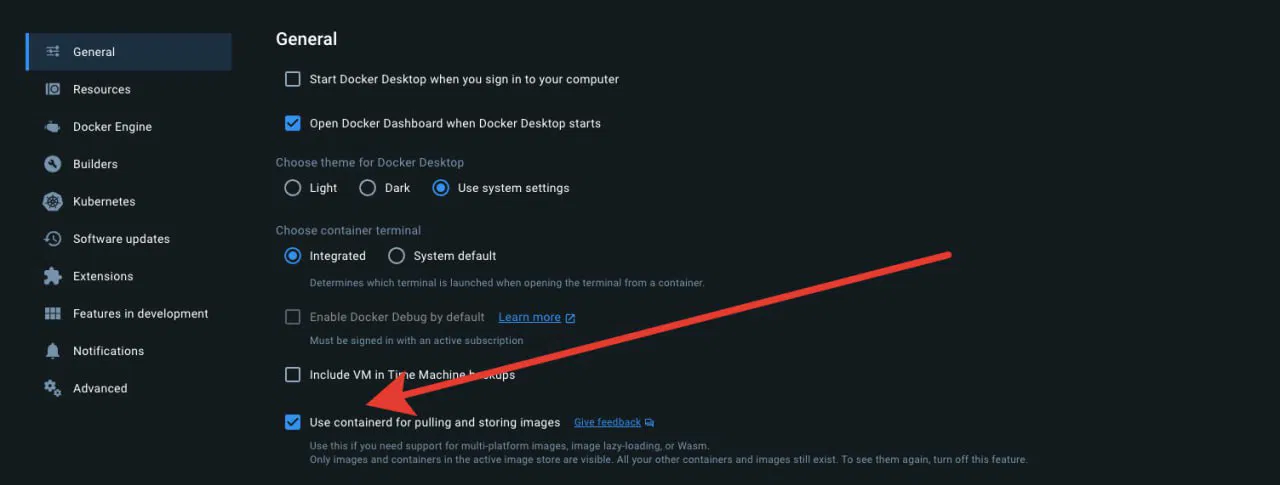Click the Give feedback link
Viewport: 1280px width, 485px height.
pyautogui.click(x=607, y=423)
